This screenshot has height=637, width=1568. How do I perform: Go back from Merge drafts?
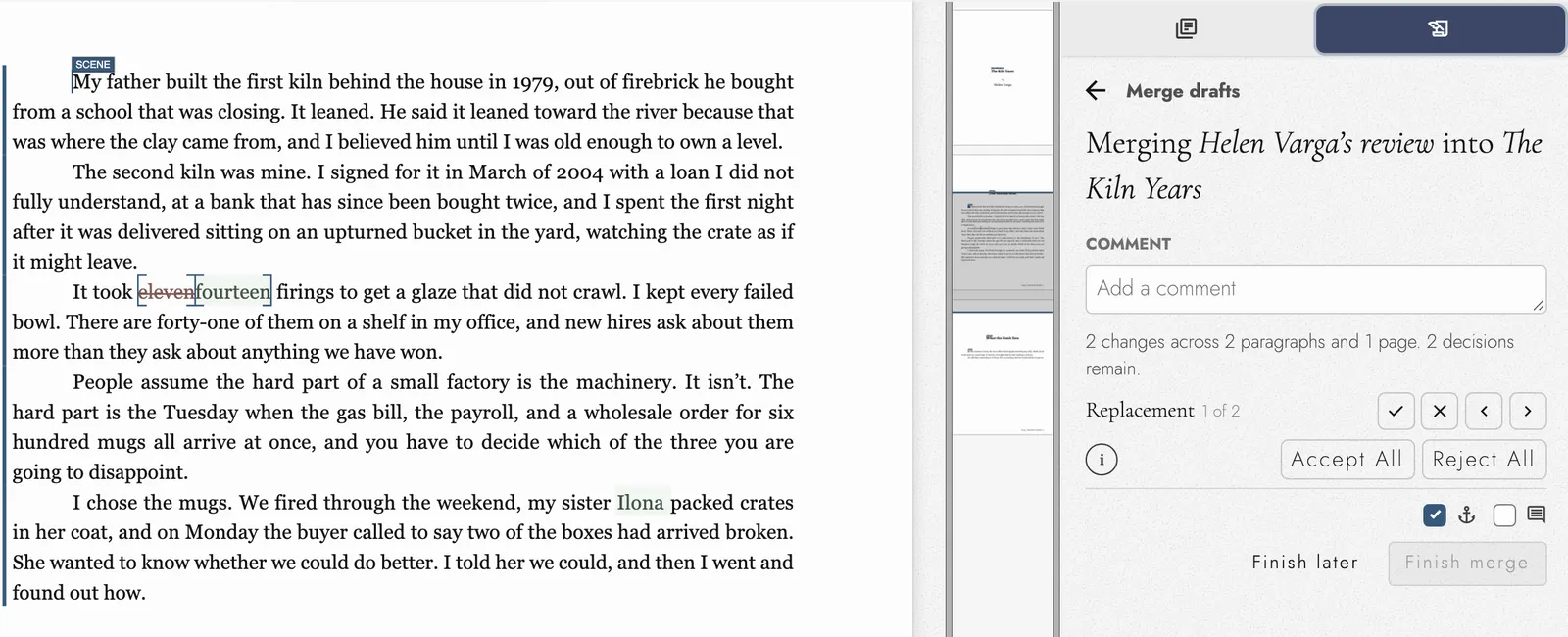click(x=1096, y=91)
